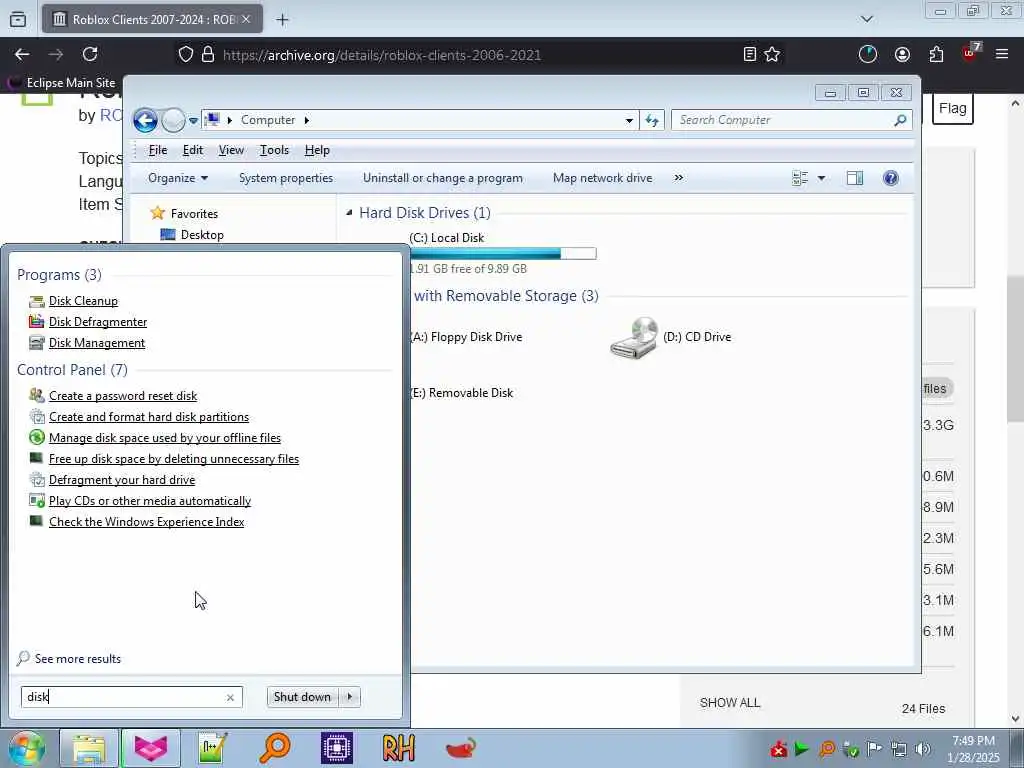Image resolution: width=1024 pixels, height=768 pixels.
Task: Open the purple chip taskbar app
Action: pyautogui.click(x=337, y=748)
